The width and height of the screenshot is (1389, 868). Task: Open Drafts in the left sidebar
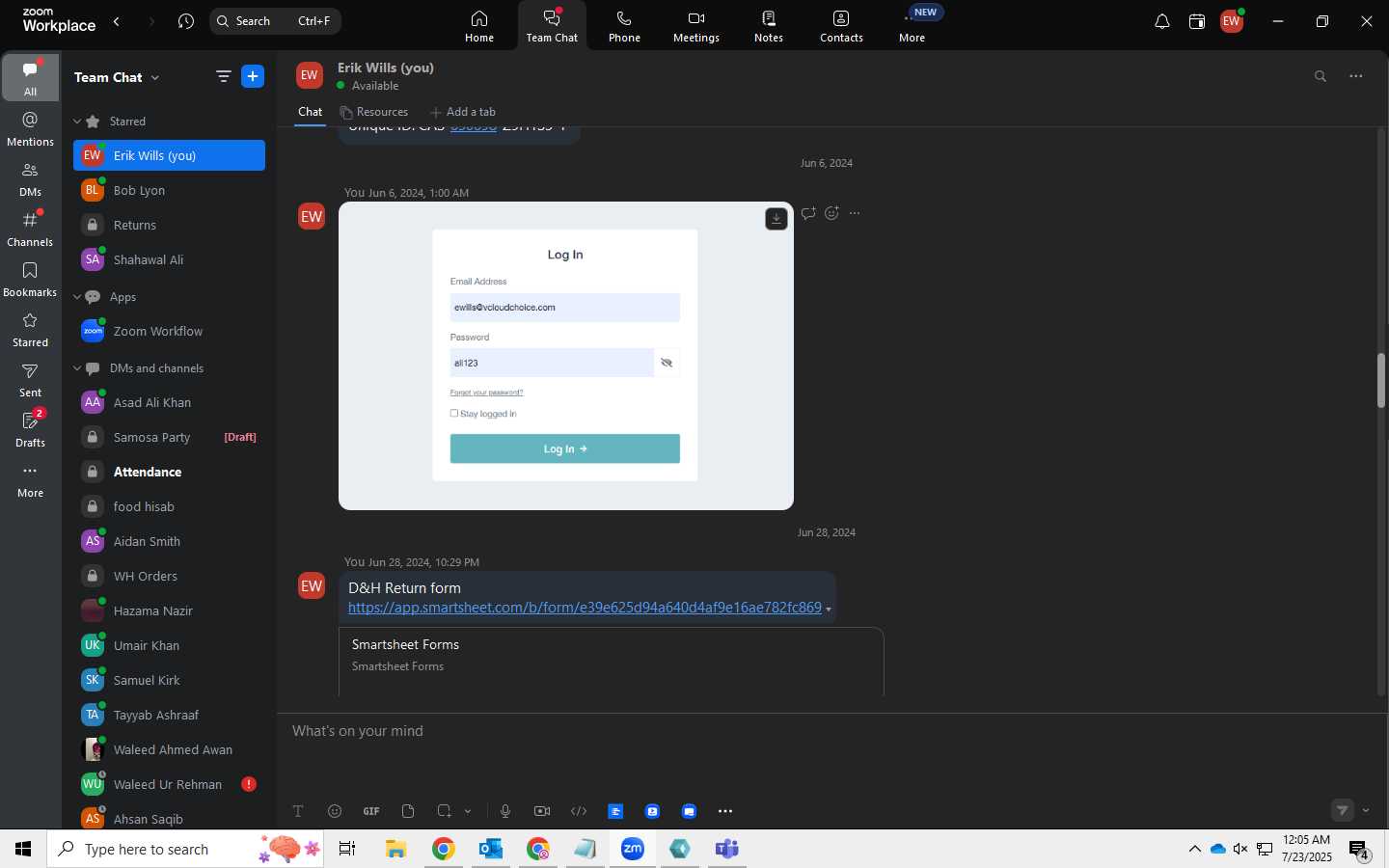click(x=31, y=429)
